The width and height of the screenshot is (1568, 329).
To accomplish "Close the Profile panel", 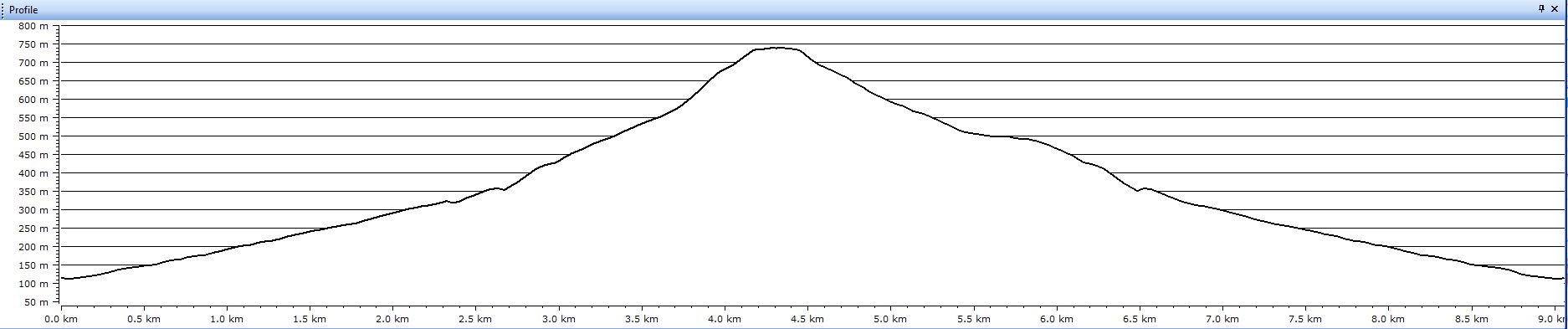I will pyautogui.click(x=1555, y=9).
